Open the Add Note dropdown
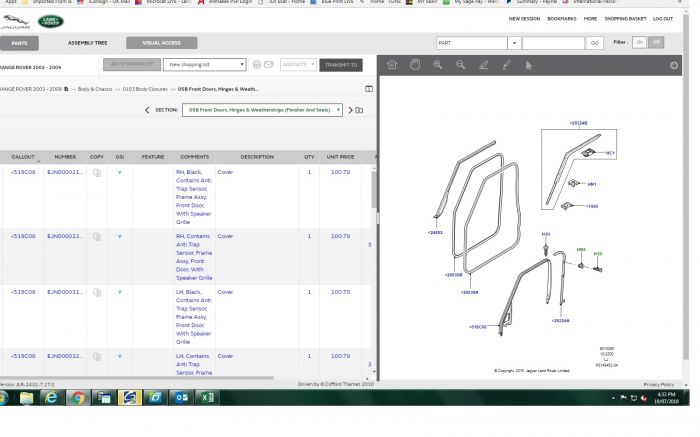 [x=298, y=65]
